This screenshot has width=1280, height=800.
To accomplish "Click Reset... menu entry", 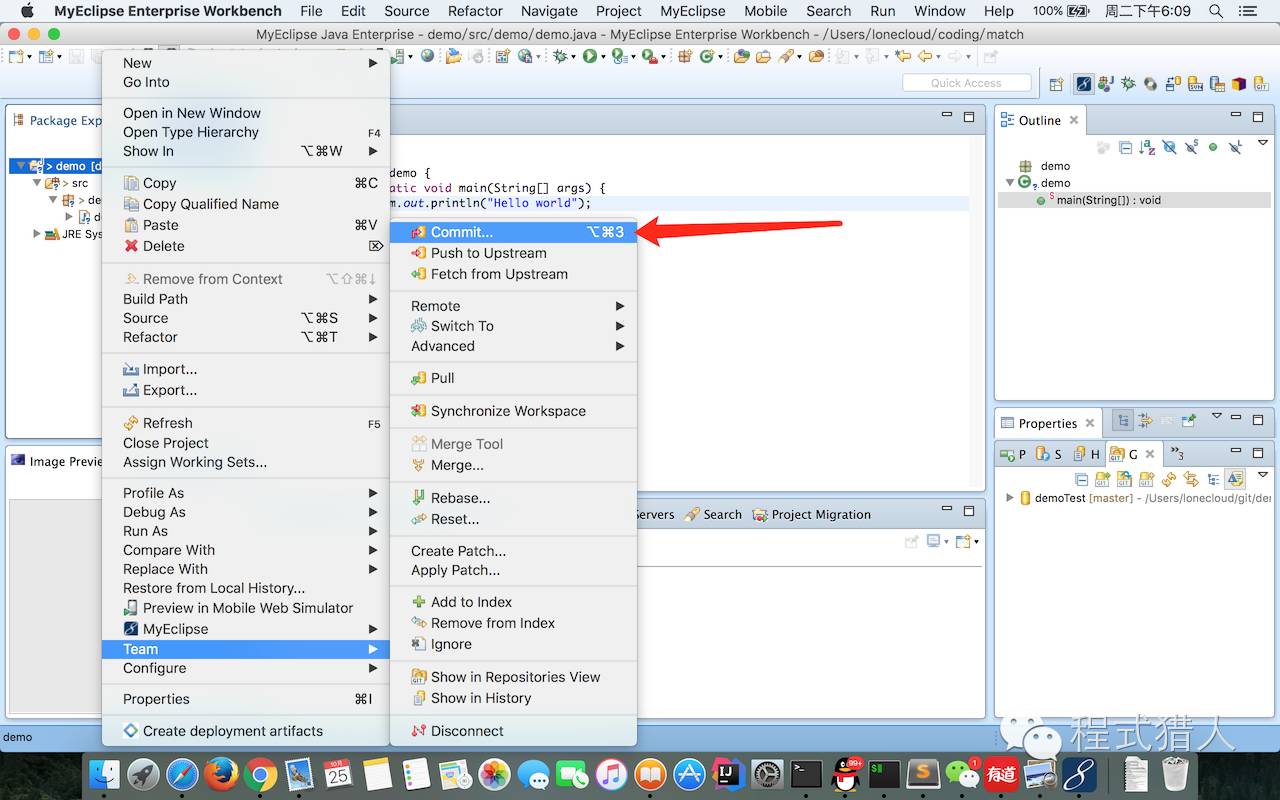I will [x=513, y=519].
